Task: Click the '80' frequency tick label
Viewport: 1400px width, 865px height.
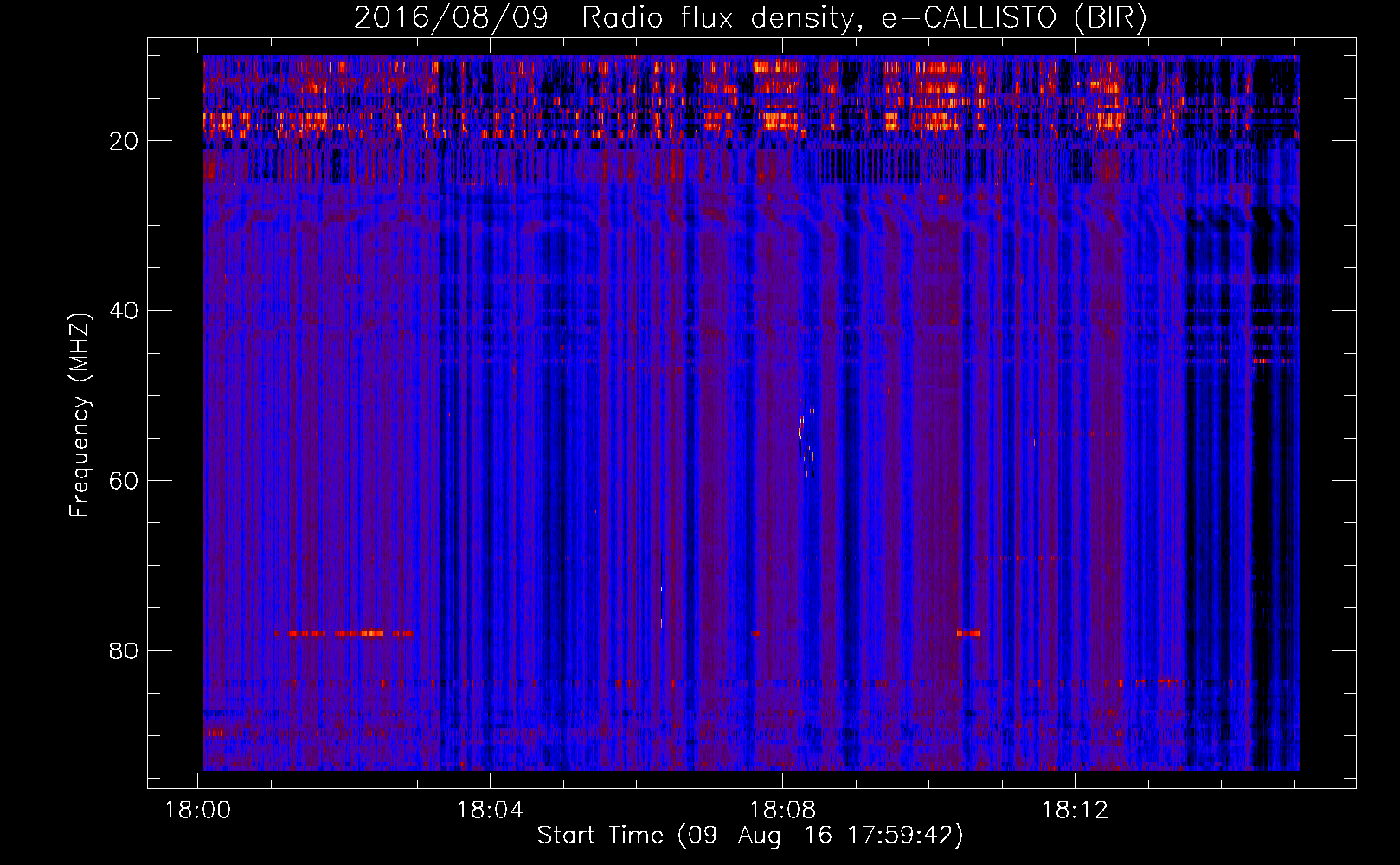Action: 124,650
